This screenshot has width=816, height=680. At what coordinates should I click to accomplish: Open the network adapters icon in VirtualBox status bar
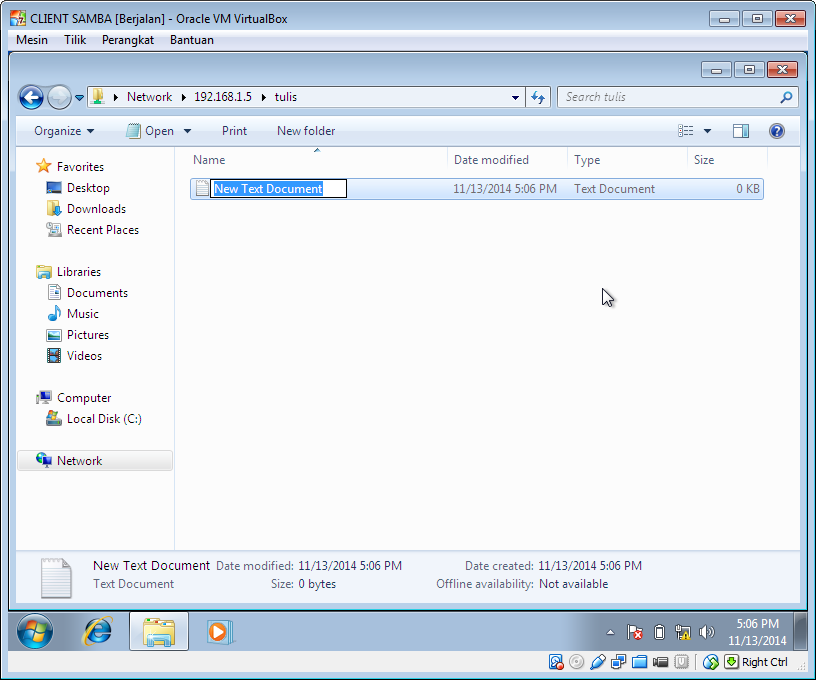619,662
